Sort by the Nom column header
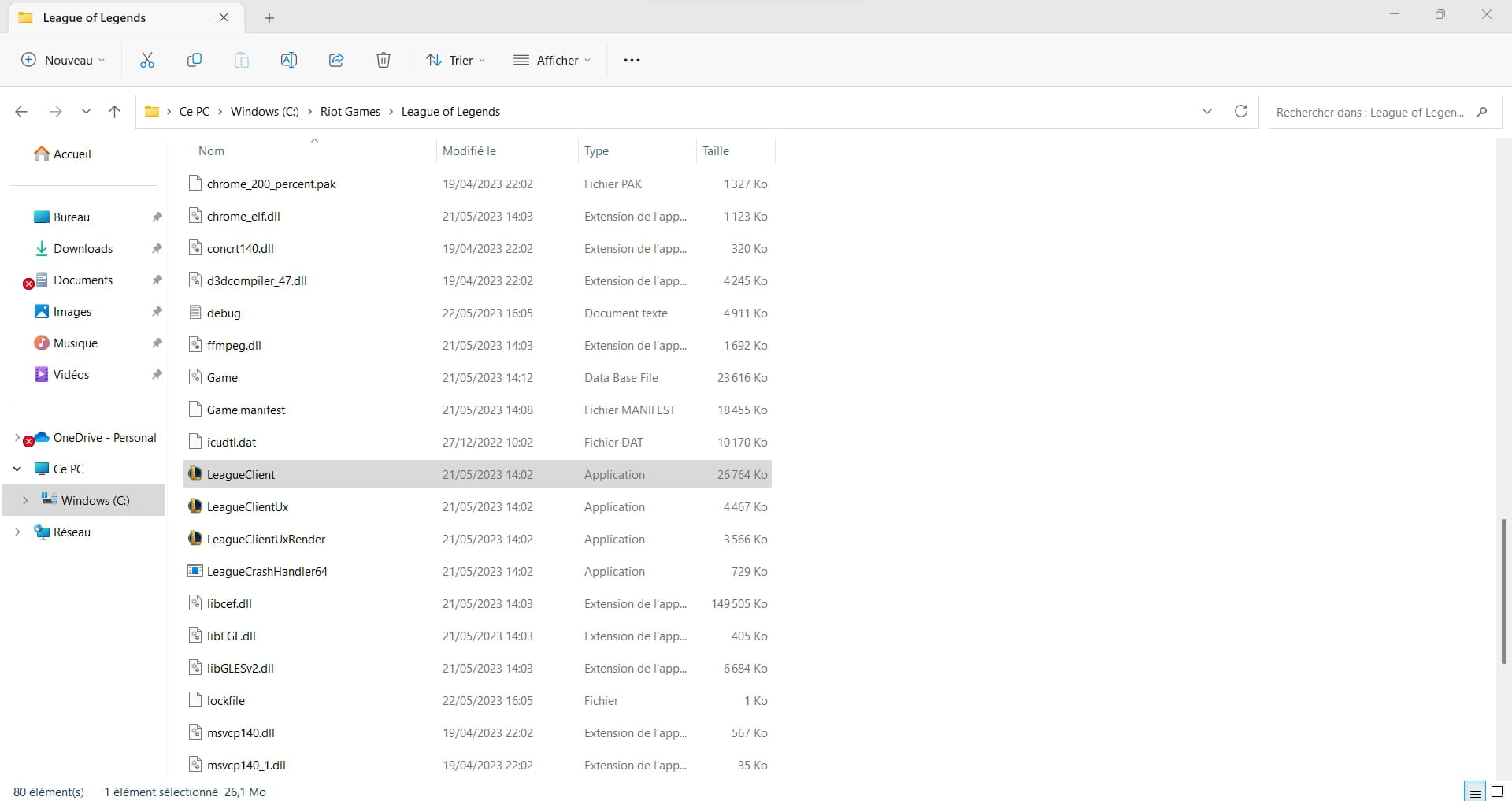1512x801 pixels. 211,150
